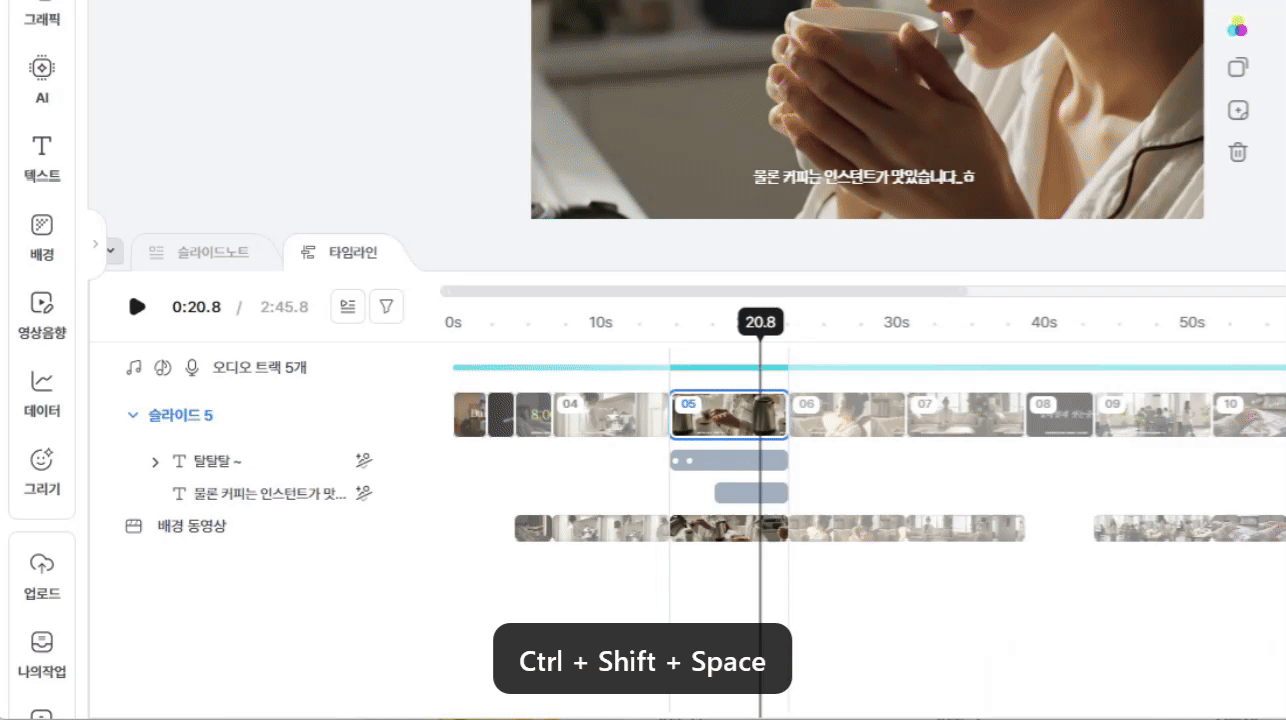Toggle animation effect for 물론 커피는 text
The image size is (1286, 720).
(364, 493)
